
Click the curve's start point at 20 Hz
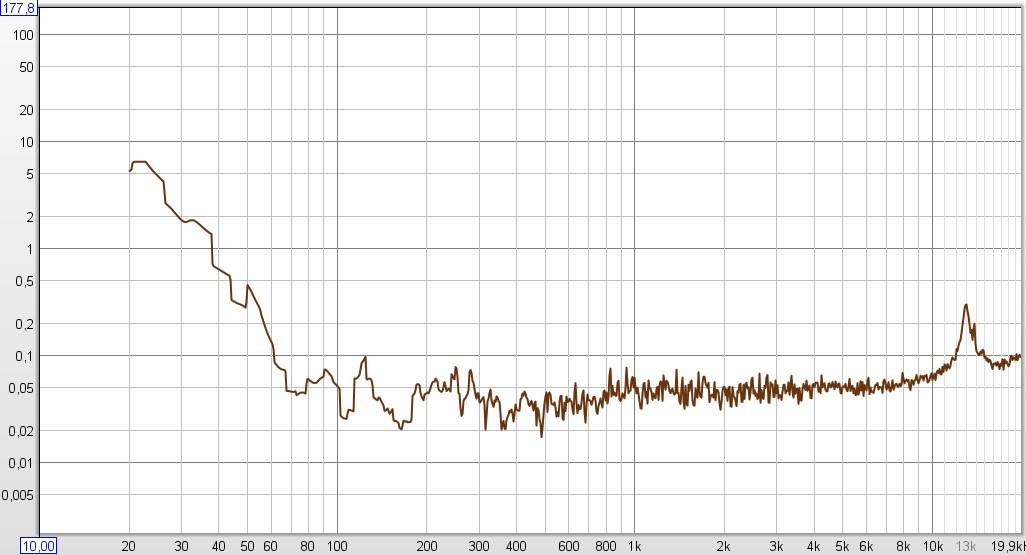click(130, 171)
